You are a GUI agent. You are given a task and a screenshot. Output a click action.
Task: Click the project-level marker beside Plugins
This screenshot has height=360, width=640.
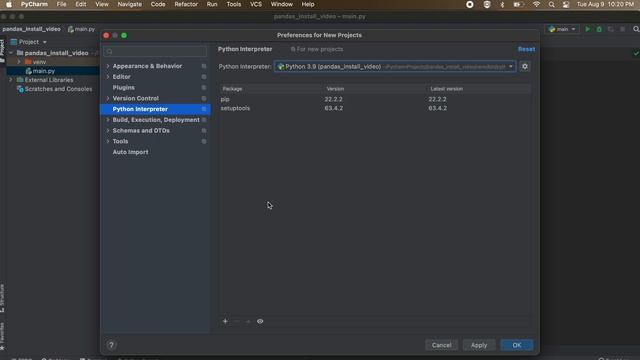(x=204, y=87)
